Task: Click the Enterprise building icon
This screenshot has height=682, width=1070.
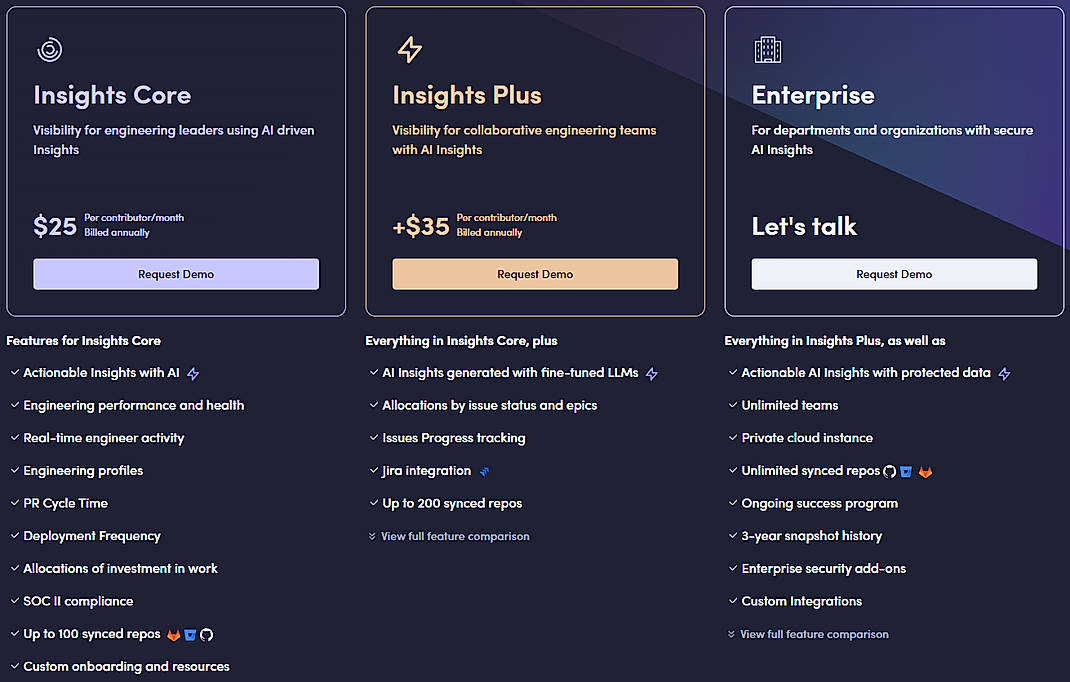Action: (767, 49)
